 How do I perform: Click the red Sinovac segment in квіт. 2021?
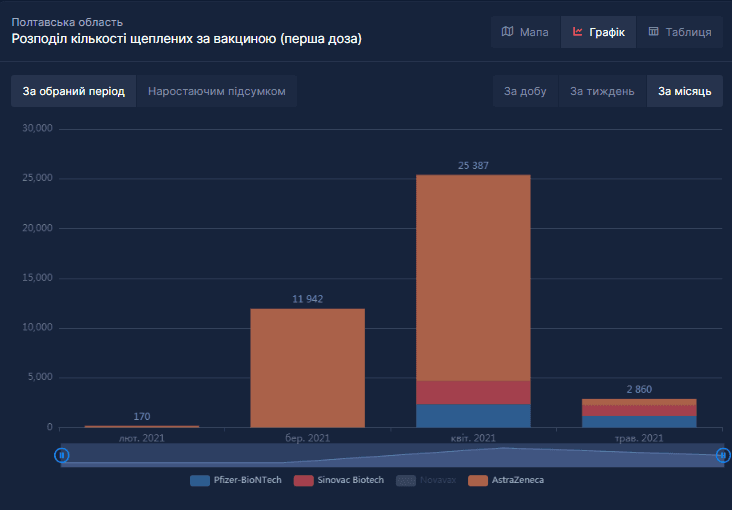tap(473, 392)
